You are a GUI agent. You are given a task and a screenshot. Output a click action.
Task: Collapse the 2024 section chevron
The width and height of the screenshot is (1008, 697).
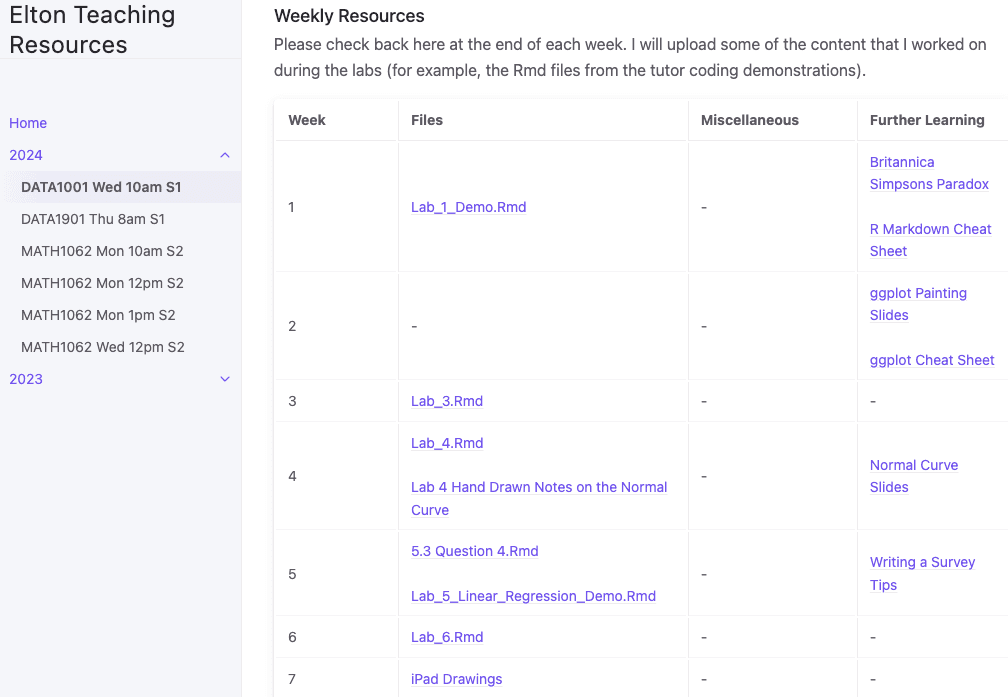(x=225, y=155)
